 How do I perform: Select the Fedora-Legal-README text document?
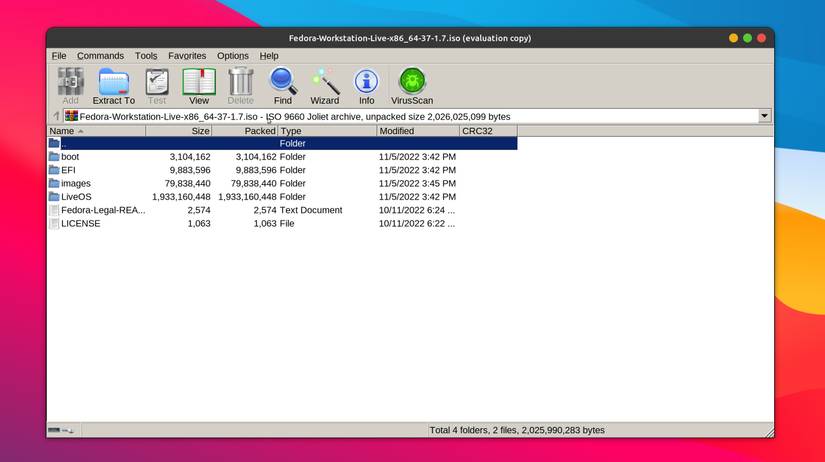click(102, 210)
